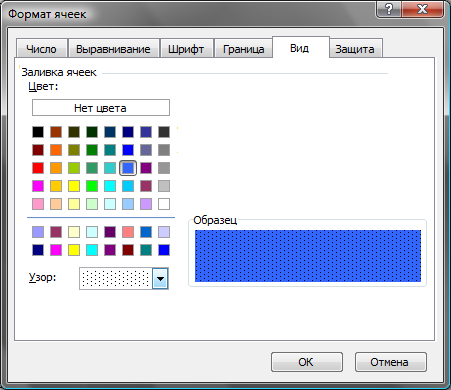Switch to the Выравнивание tab
The height and width of the screenshot is (390, 451).
point(113,49)
